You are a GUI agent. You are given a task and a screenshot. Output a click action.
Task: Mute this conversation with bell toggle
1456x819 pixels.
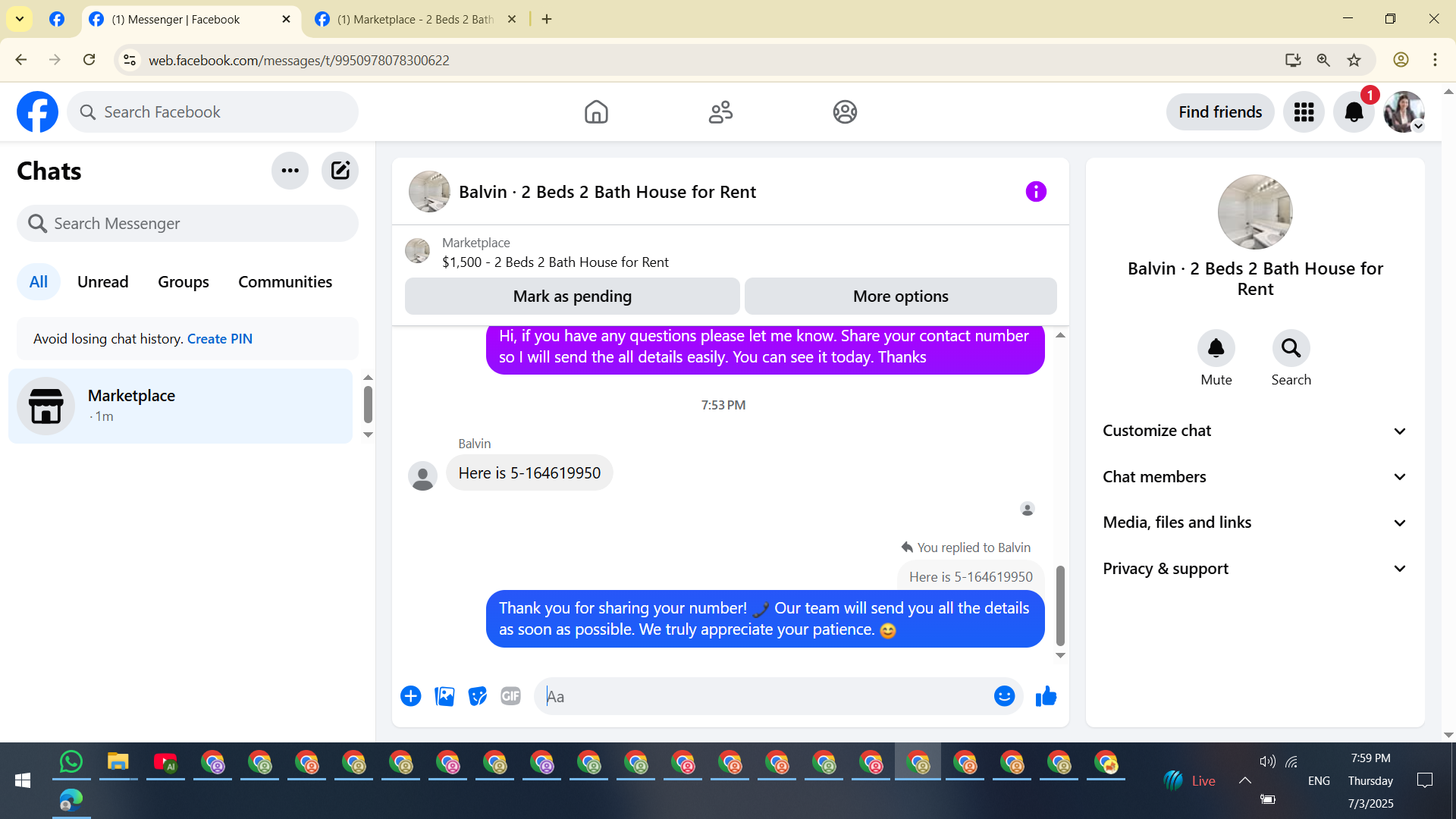click(x=1216, y=349)
